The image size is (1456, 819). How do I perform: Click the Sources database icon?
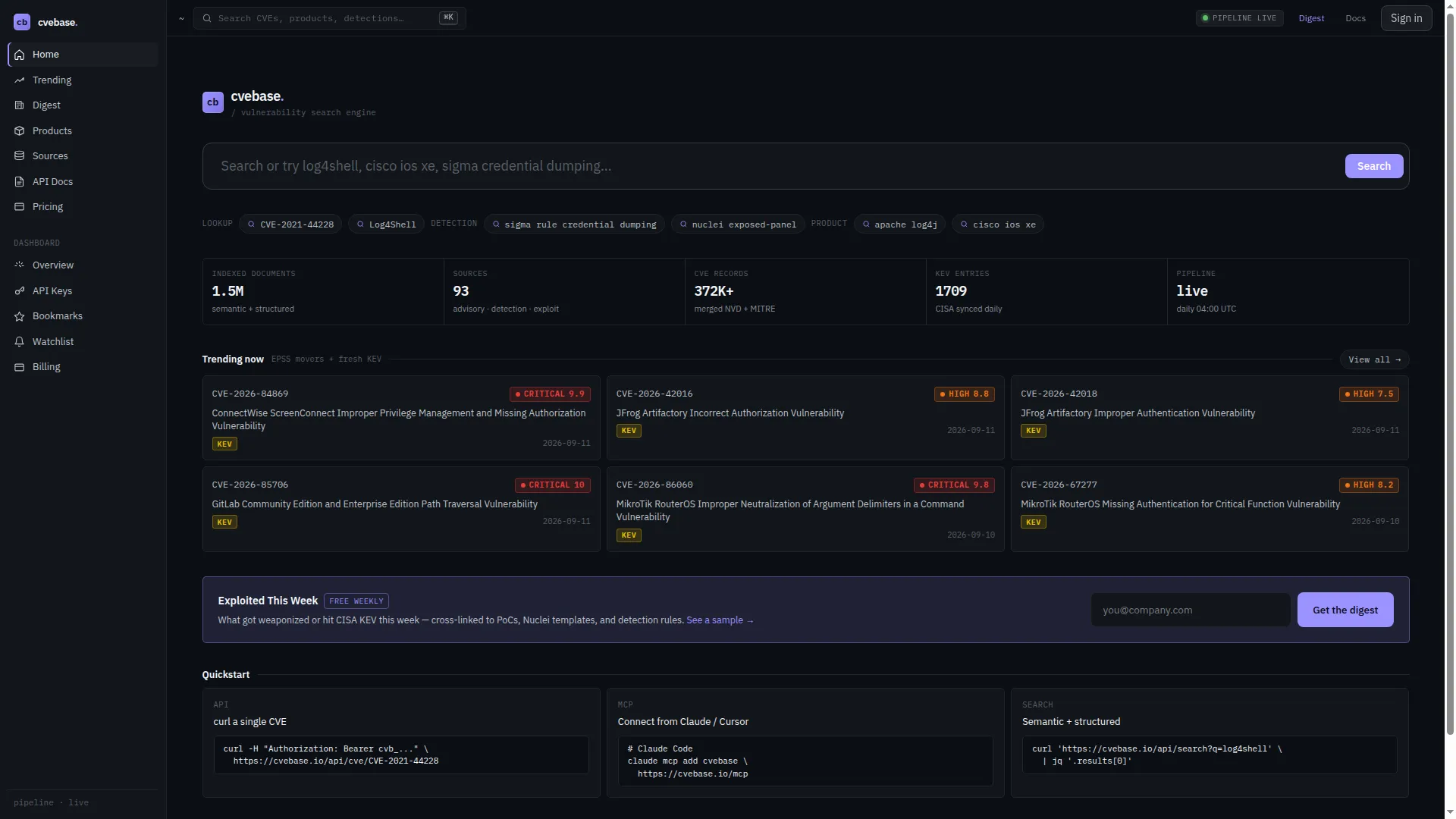click(20, 156)
